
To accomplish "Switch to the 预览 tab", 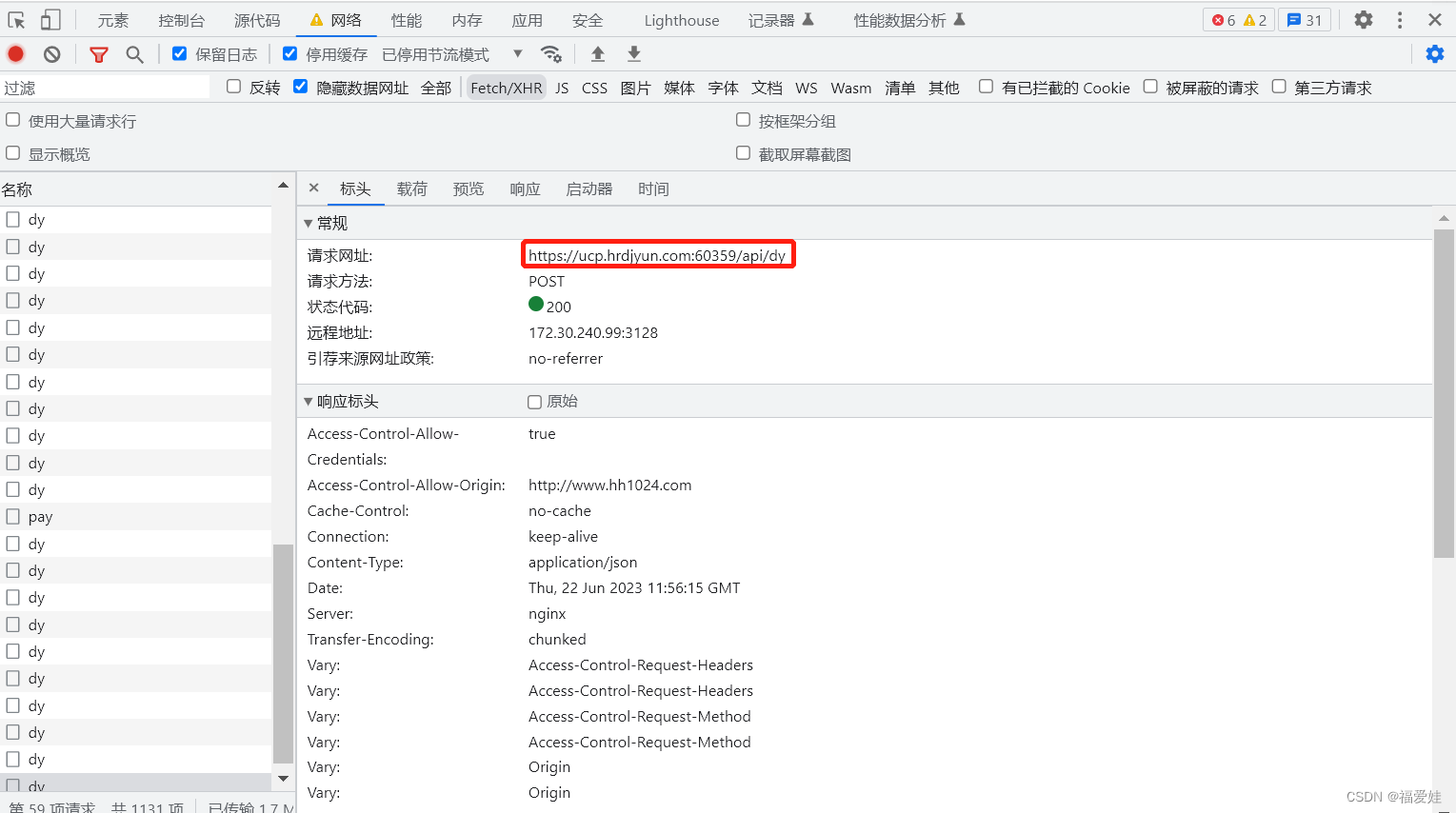I will [468, 188].
